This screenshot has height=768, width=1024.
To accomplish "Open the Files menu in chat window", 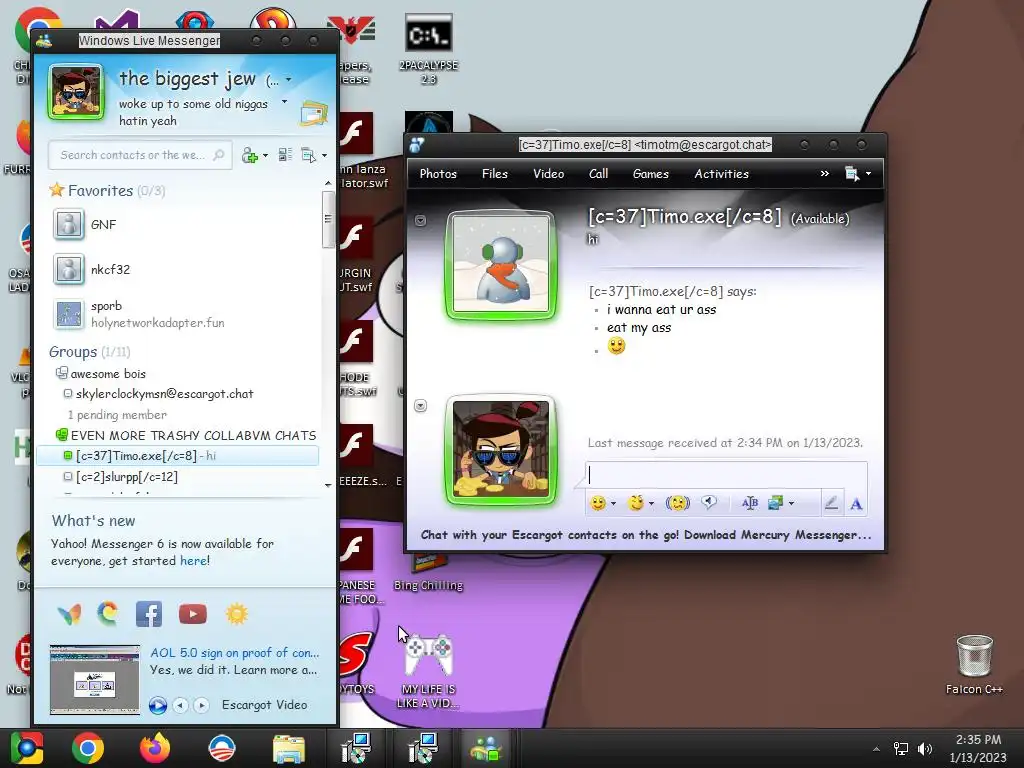I will (494, 174).
